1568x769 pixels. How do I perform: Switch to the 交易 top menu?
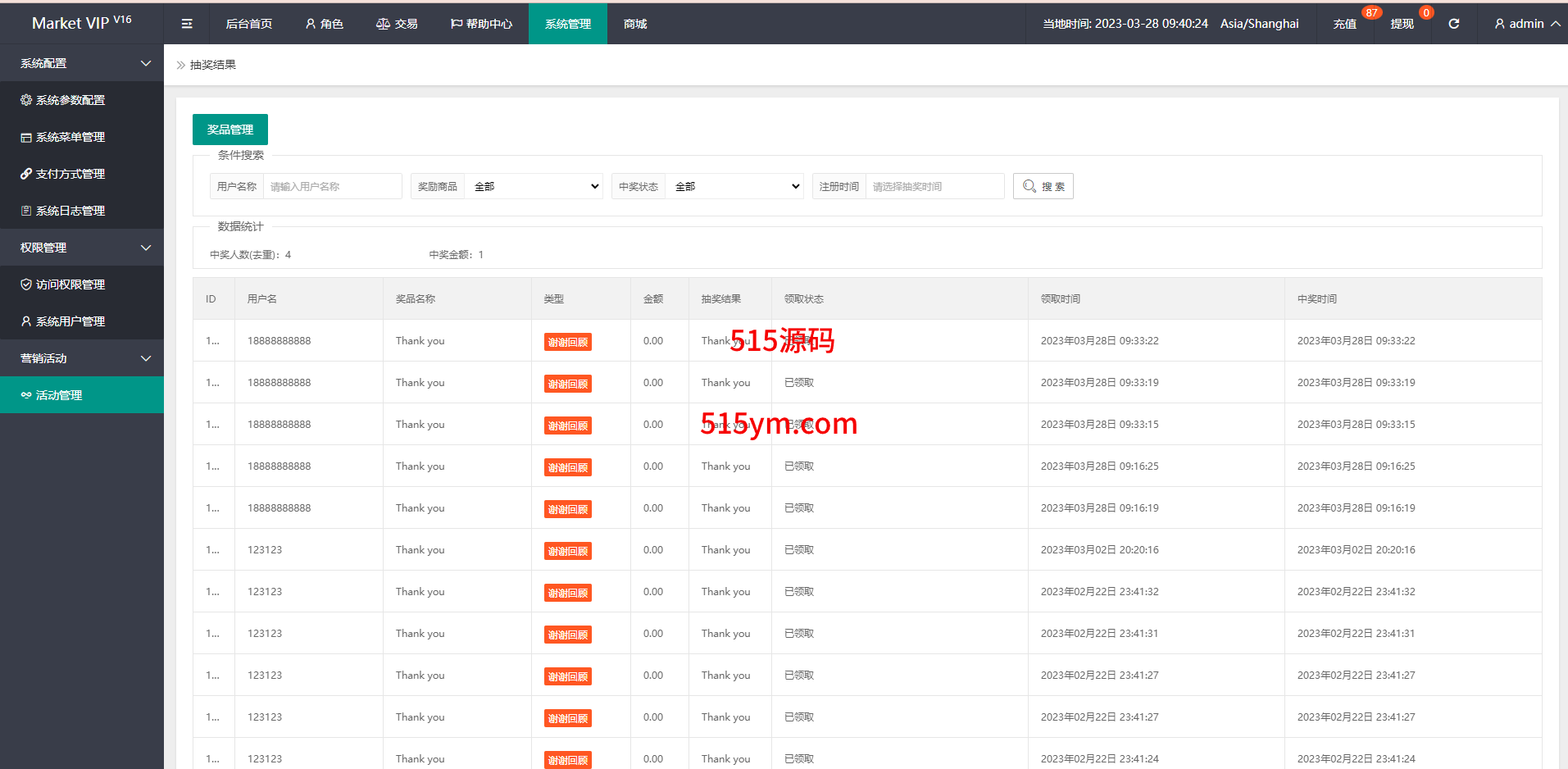(397, 24)
